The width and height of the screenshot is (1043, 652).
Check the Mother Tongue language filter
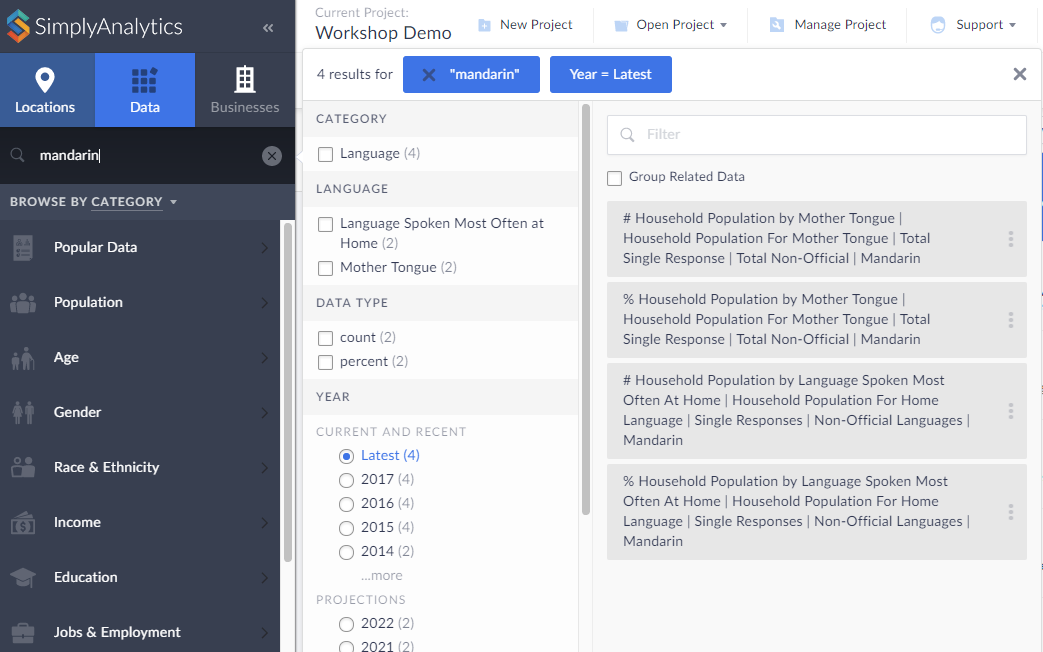325,268
